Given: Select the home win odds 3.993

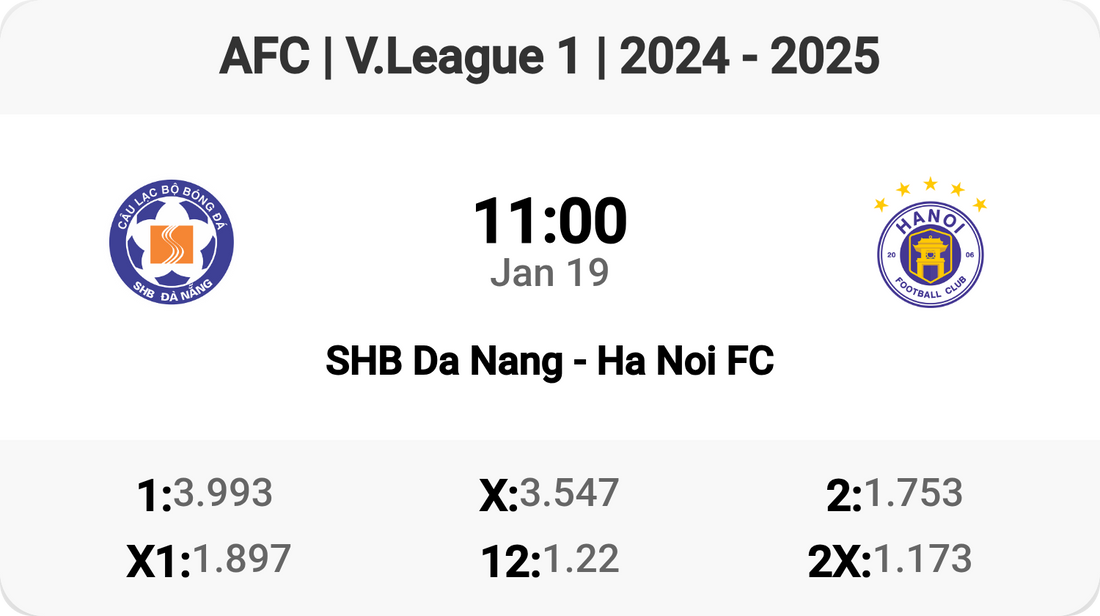Looking at the screenshot, I should (x=222, y=493).
